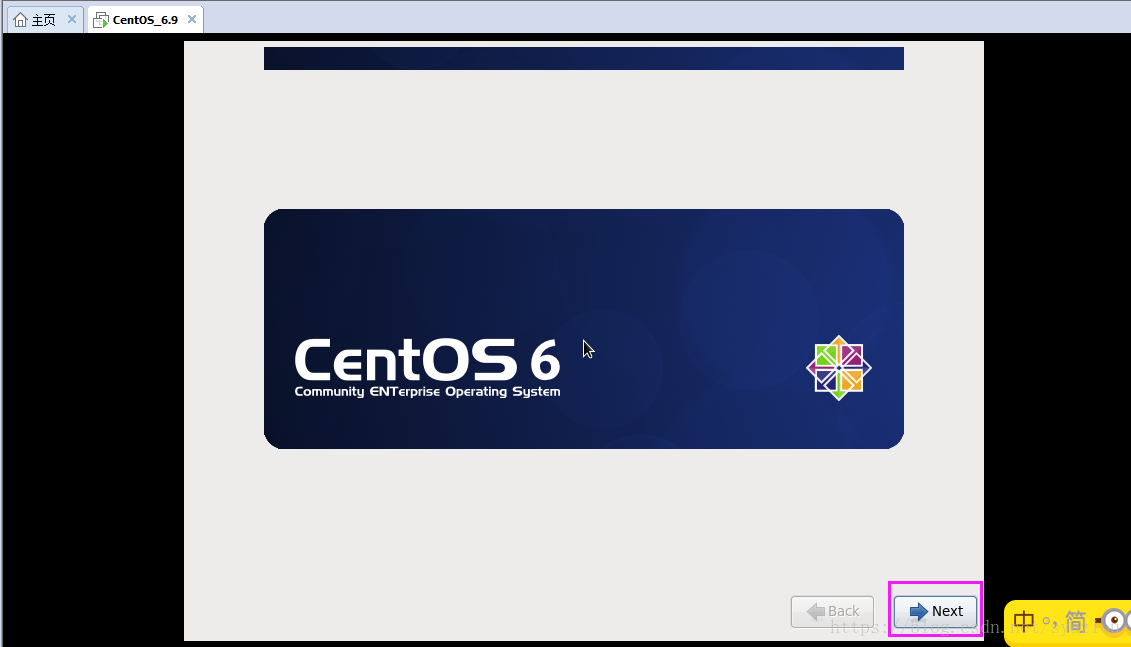The height and width of the screenshot is (647, 1131).
Task: Click the greyed-out Back button
Action: click(x=832, y=612)
